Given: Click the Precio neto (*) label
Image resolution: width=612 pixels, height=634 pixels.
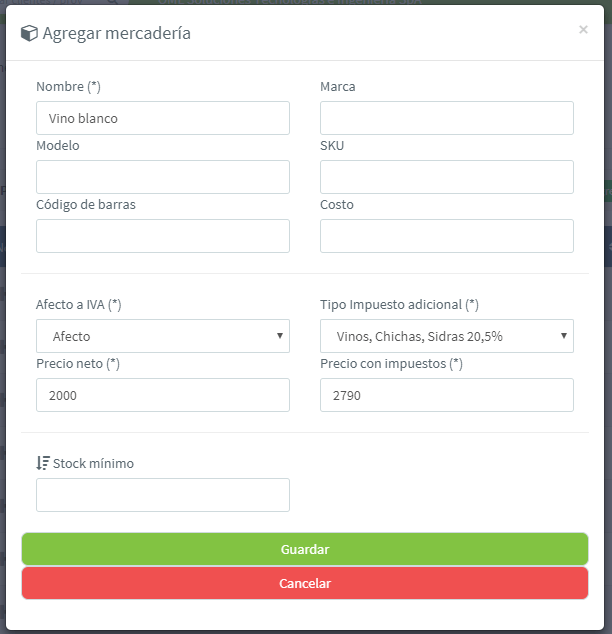Looking at the screenshot, I should click(78, 363).
